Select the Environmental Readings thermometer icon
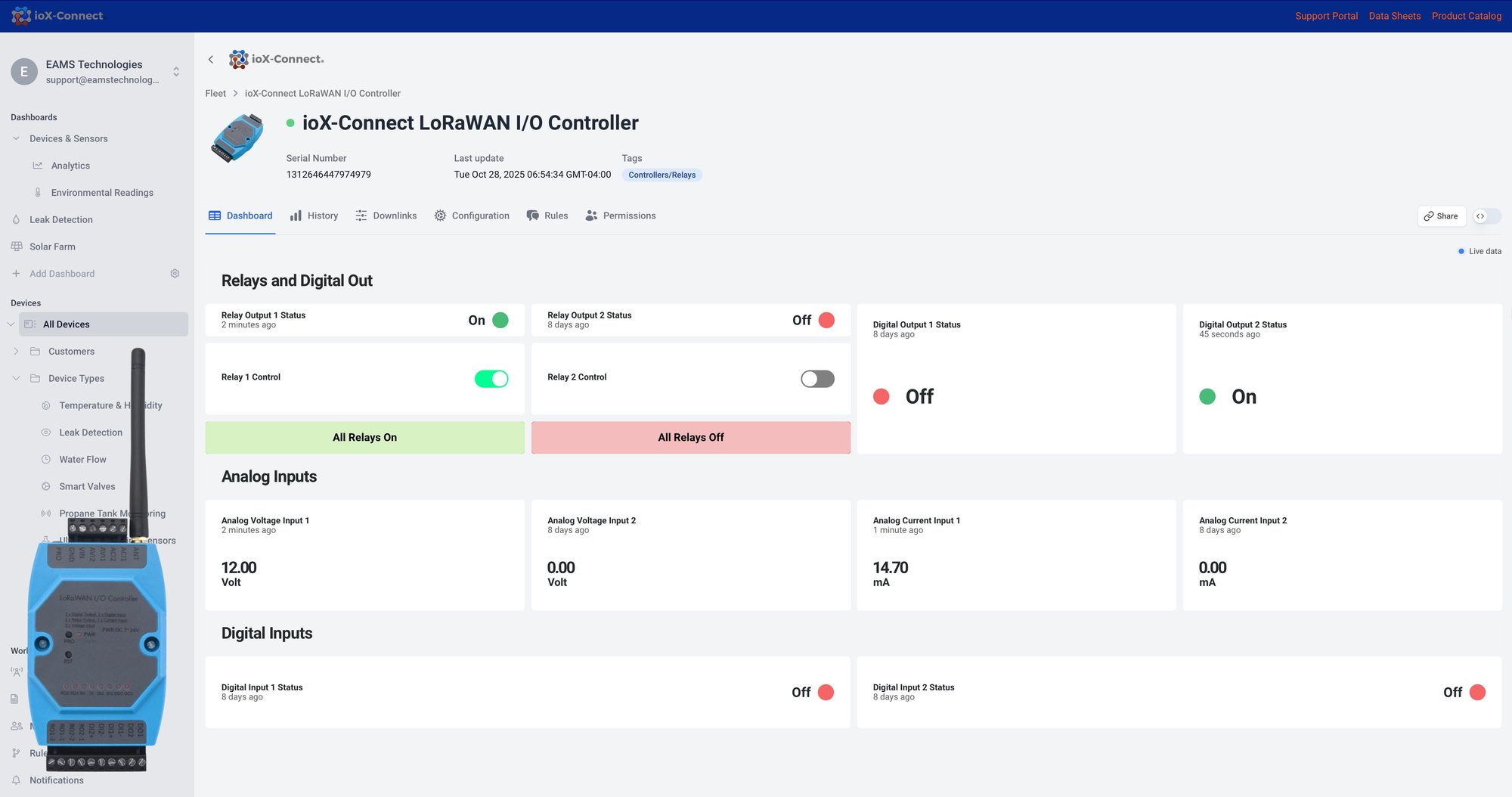This screenshot has width=1512, height=797. (x=38, y=192)
